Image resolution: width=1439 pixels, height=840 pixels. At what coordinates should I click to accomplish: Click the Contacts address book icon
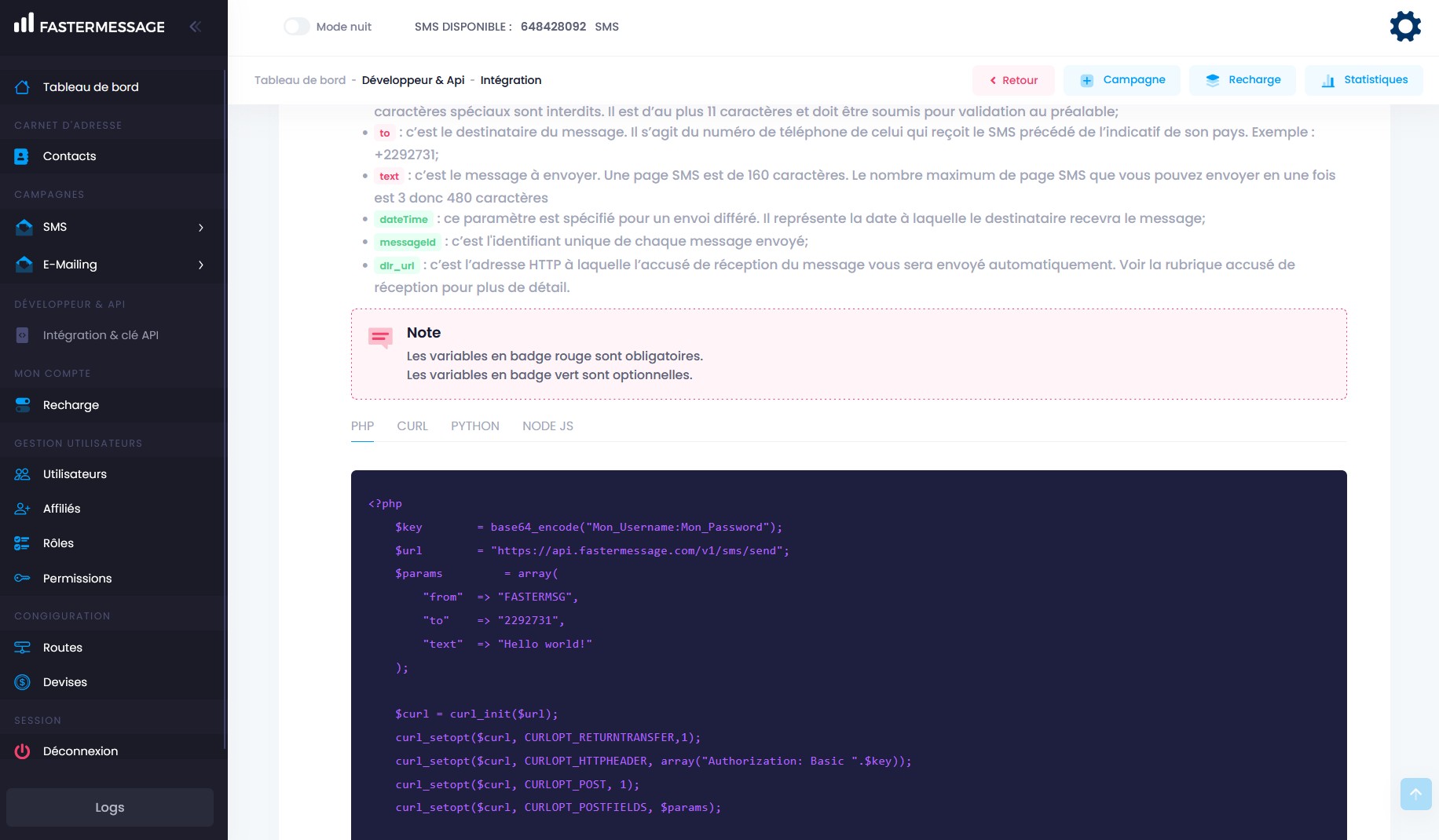pos(22,156)
